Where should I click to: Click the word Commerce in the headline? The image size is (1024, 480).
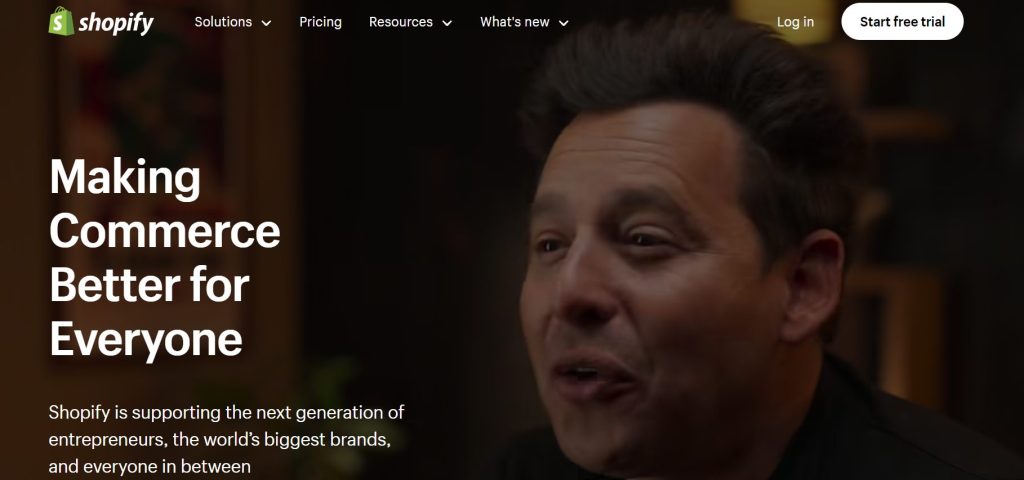pos(165,231)
